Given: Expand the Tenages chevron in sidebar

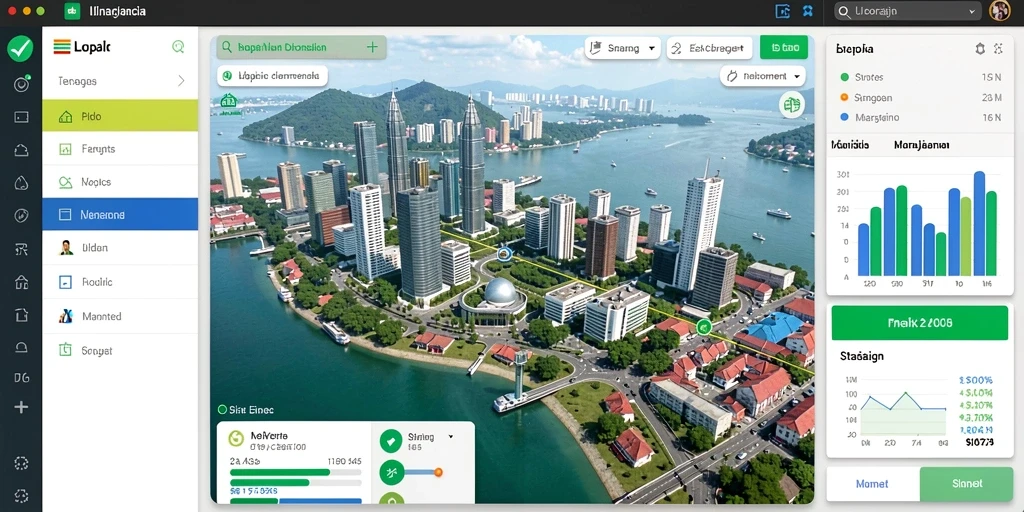Looking at the screenshot, I should (x=181, y=81).
